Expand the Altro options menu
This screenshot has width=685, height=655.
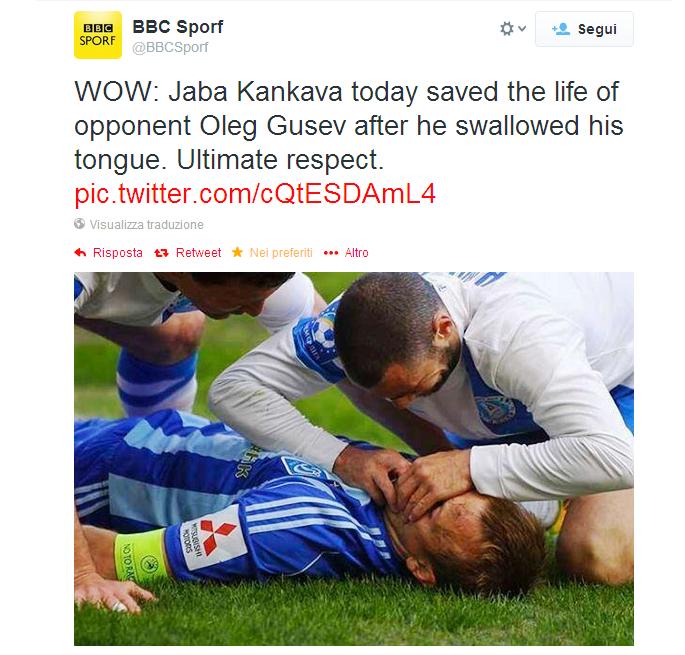pyautogui.click(x=357, y=253)
